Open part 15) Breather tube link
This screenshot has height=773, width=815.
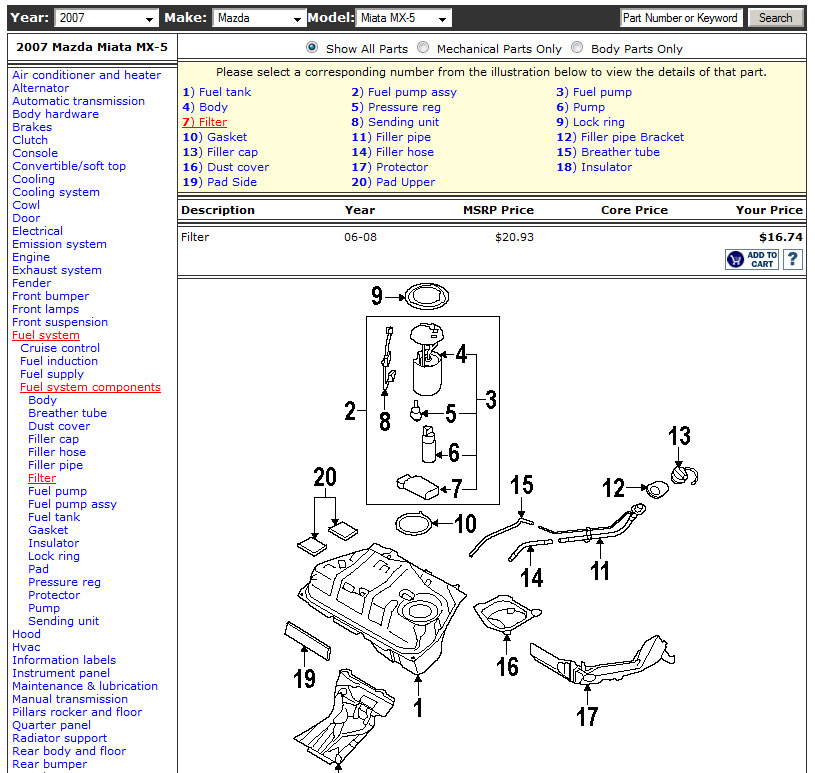point(608,152)
